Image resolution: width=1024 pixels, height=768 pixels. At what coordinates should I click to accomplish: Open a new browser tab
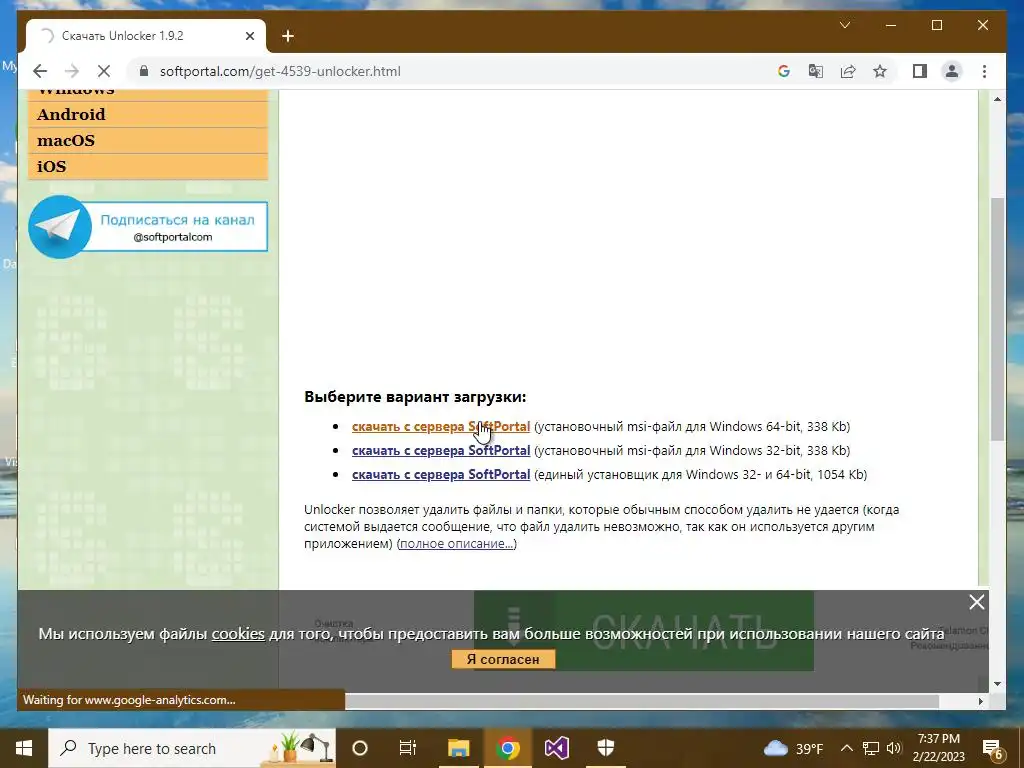point(288,36)
